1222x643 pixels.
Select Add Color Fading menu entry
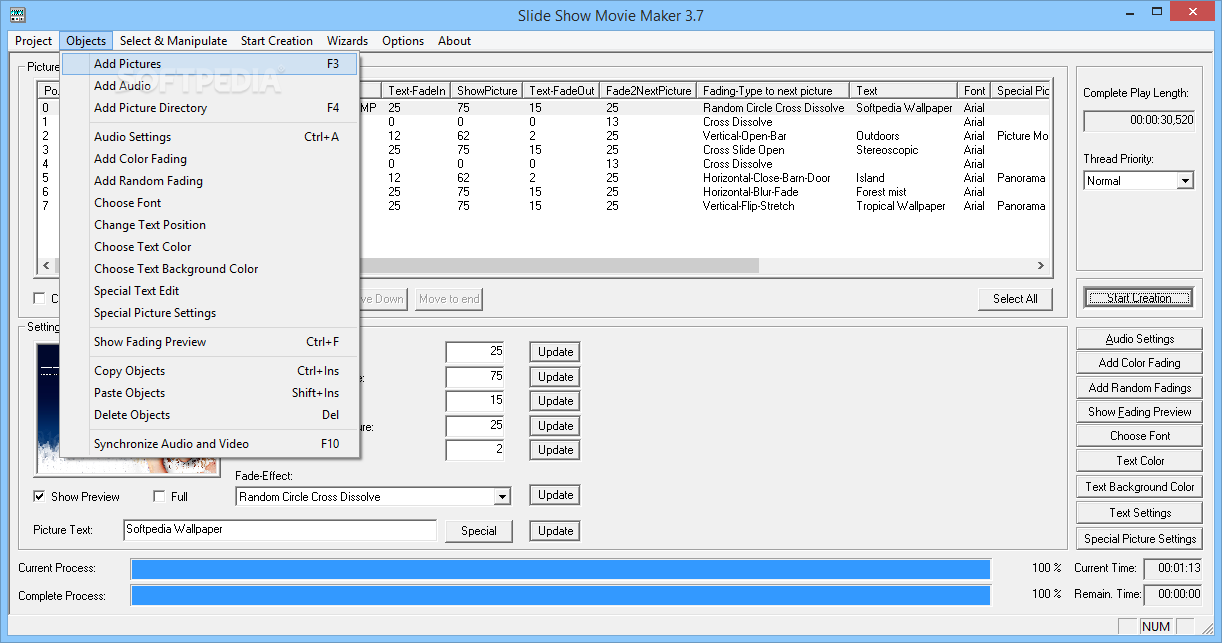[210, 159]
